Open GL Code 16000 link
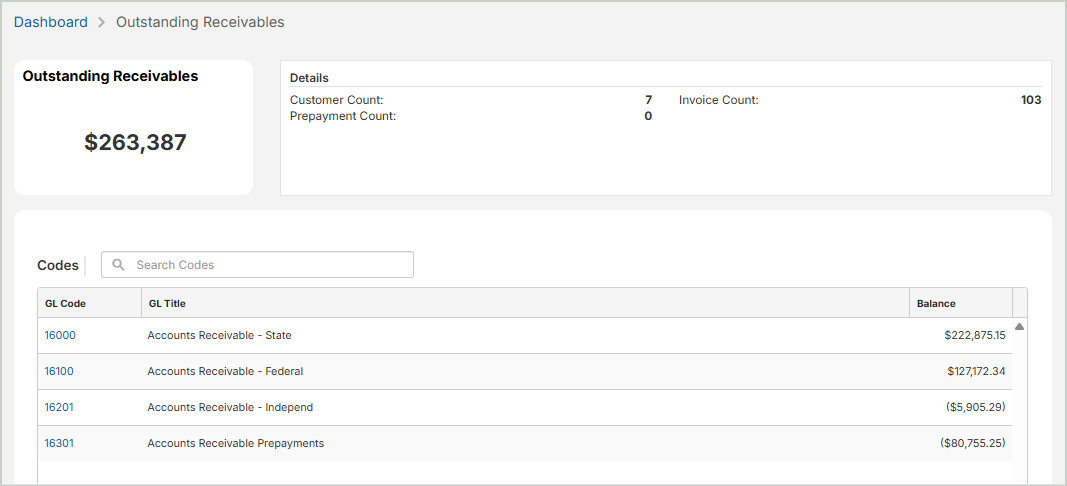Image resolution: width=1067 pixels, height=486 pixels. (x=60, y=335)
